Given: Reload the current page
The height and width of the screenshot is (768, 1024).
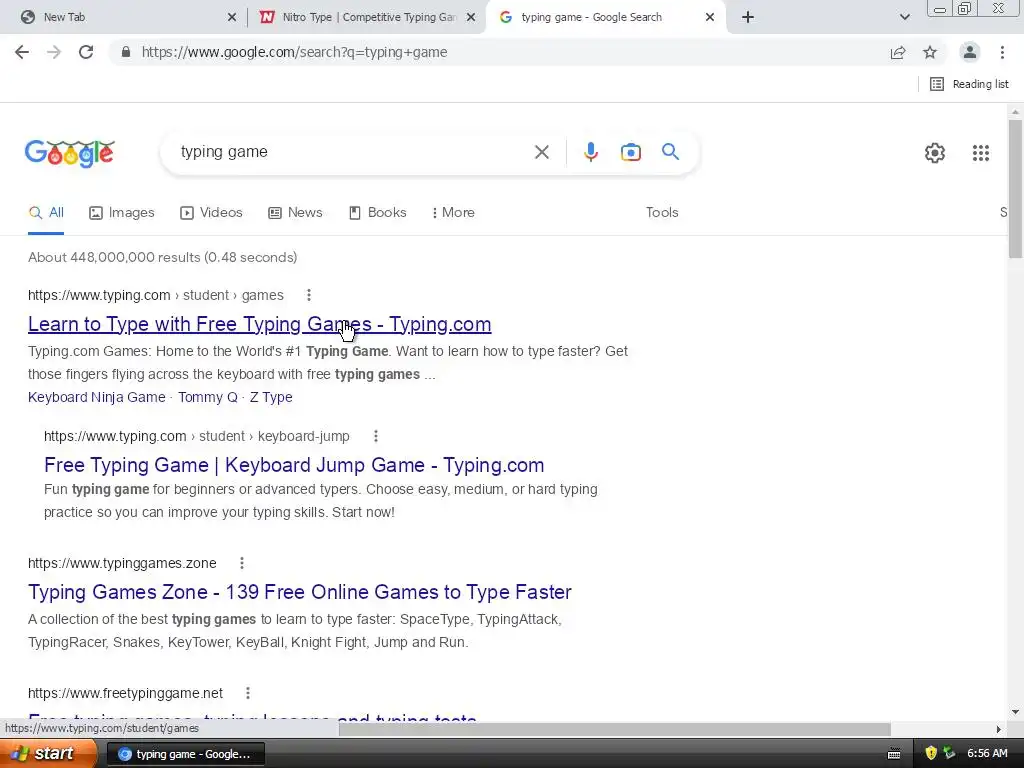Looking at the screenshot, I should click(86, 52).
